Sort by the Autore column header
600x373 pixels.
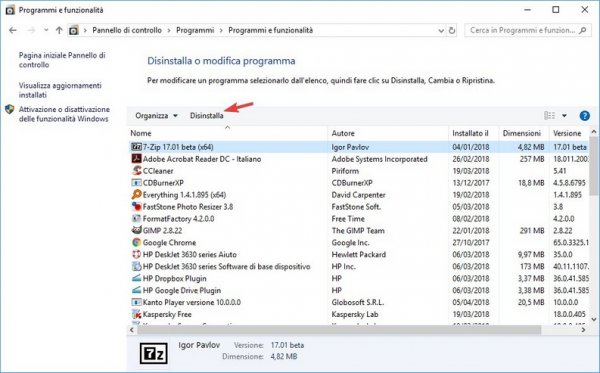click(388, 133)
